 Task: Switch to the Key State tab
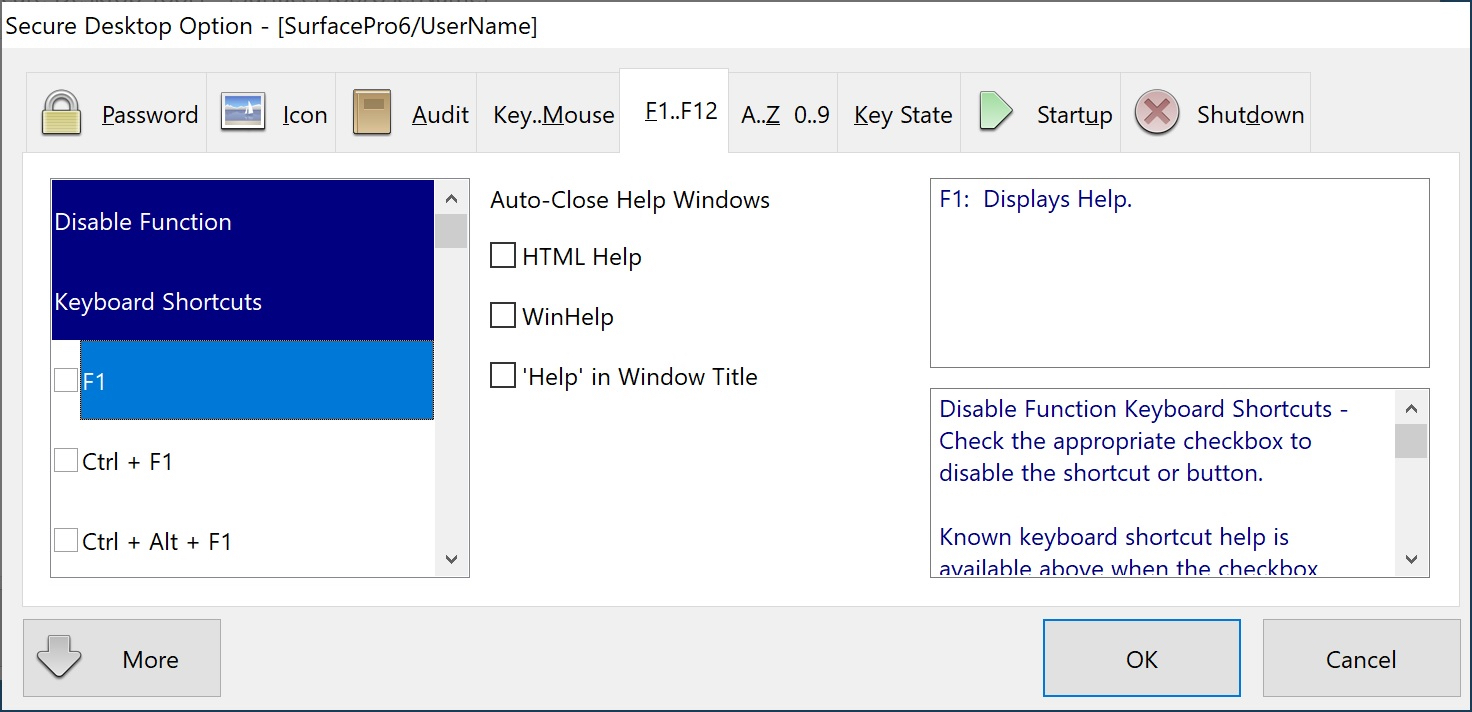901,114
